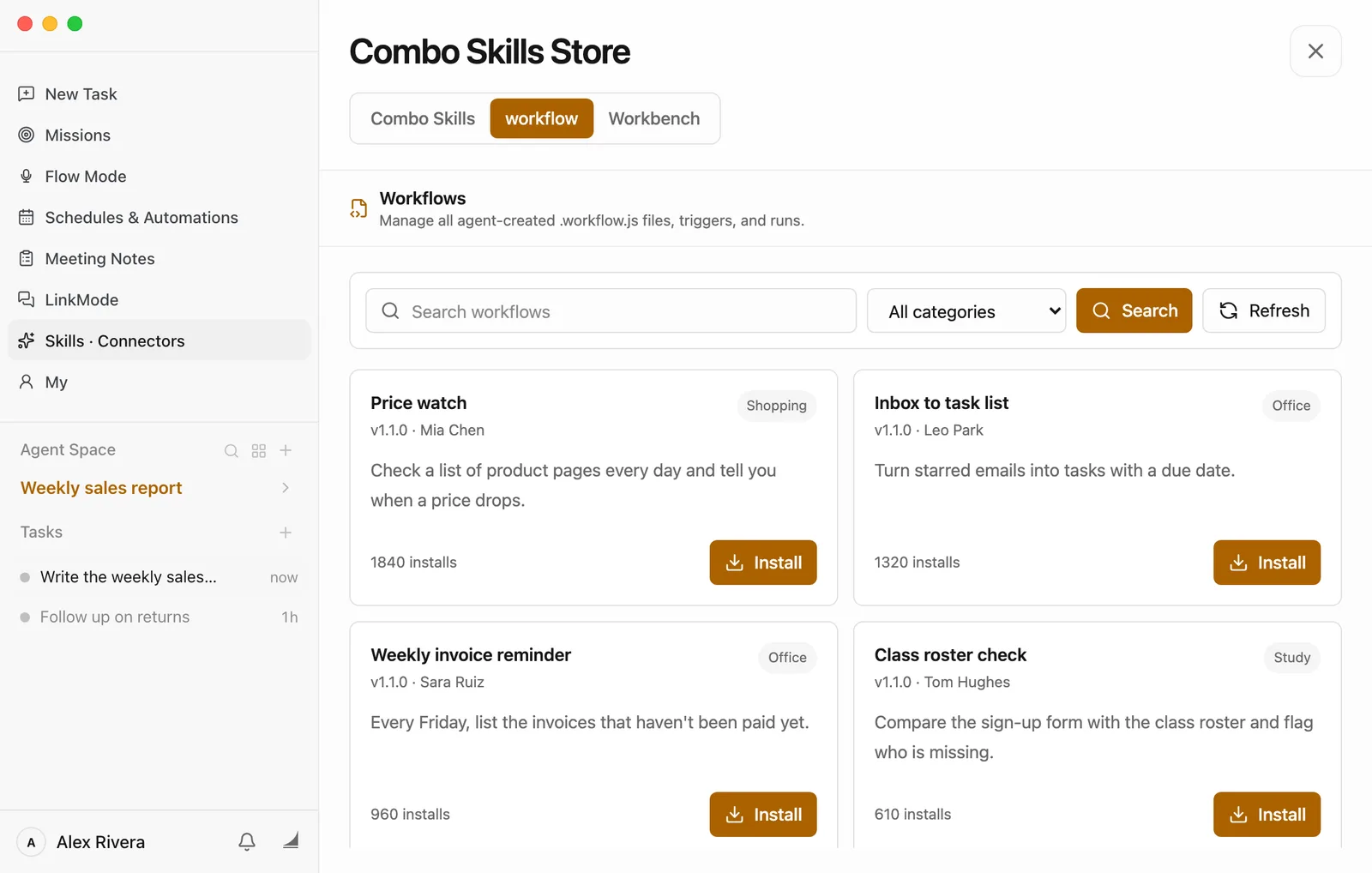
Task: Install Weekly invoice reminder workflow
Action: [763, 814]
